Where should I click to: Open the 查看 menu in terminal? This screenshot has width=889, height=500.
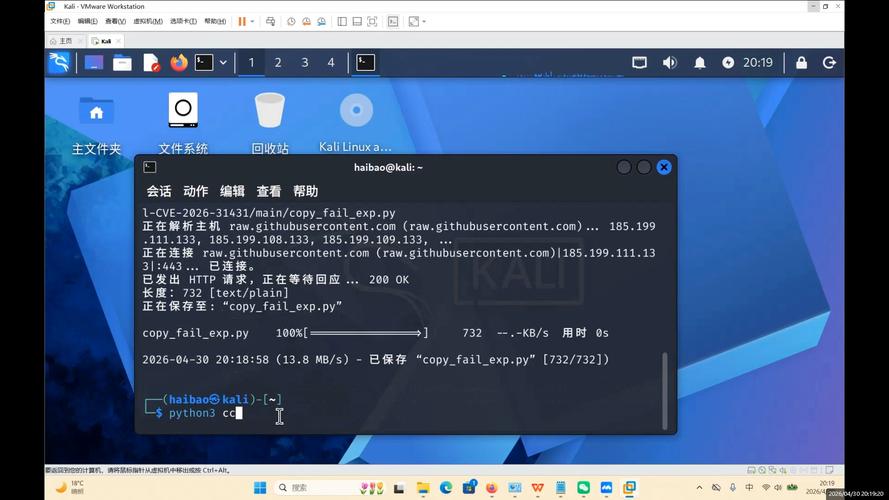click(269, 191)
